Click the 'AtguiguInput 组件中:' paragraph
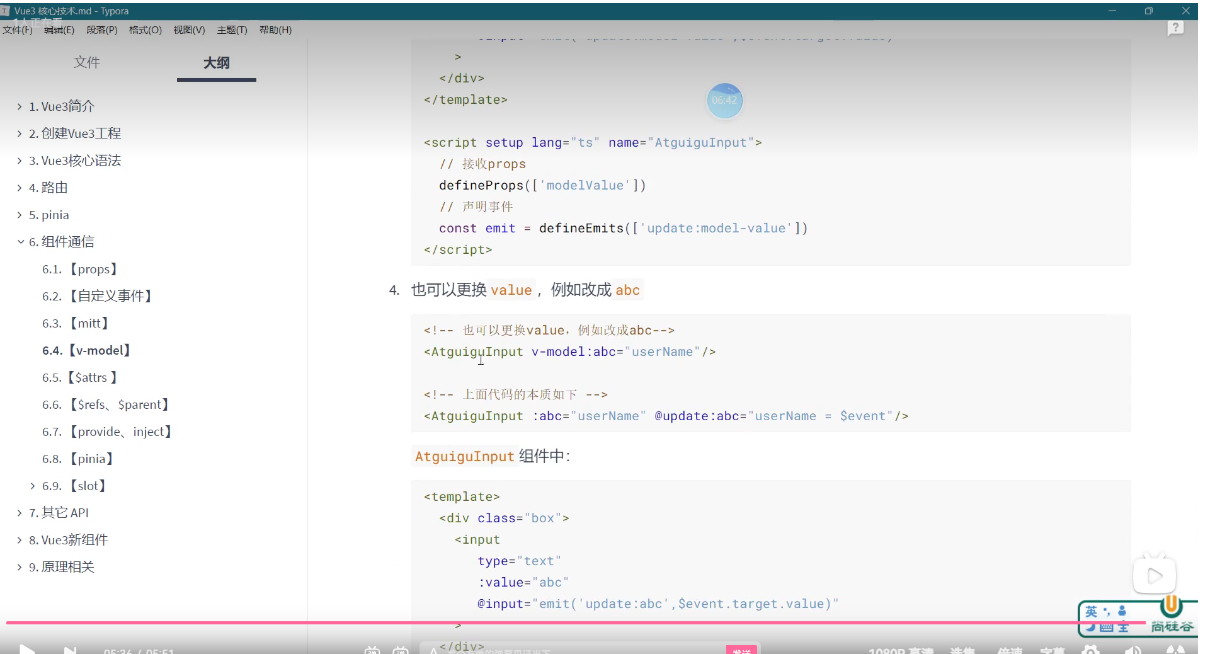The height and width of the screenshot is (654, 1205). point(491,456)
